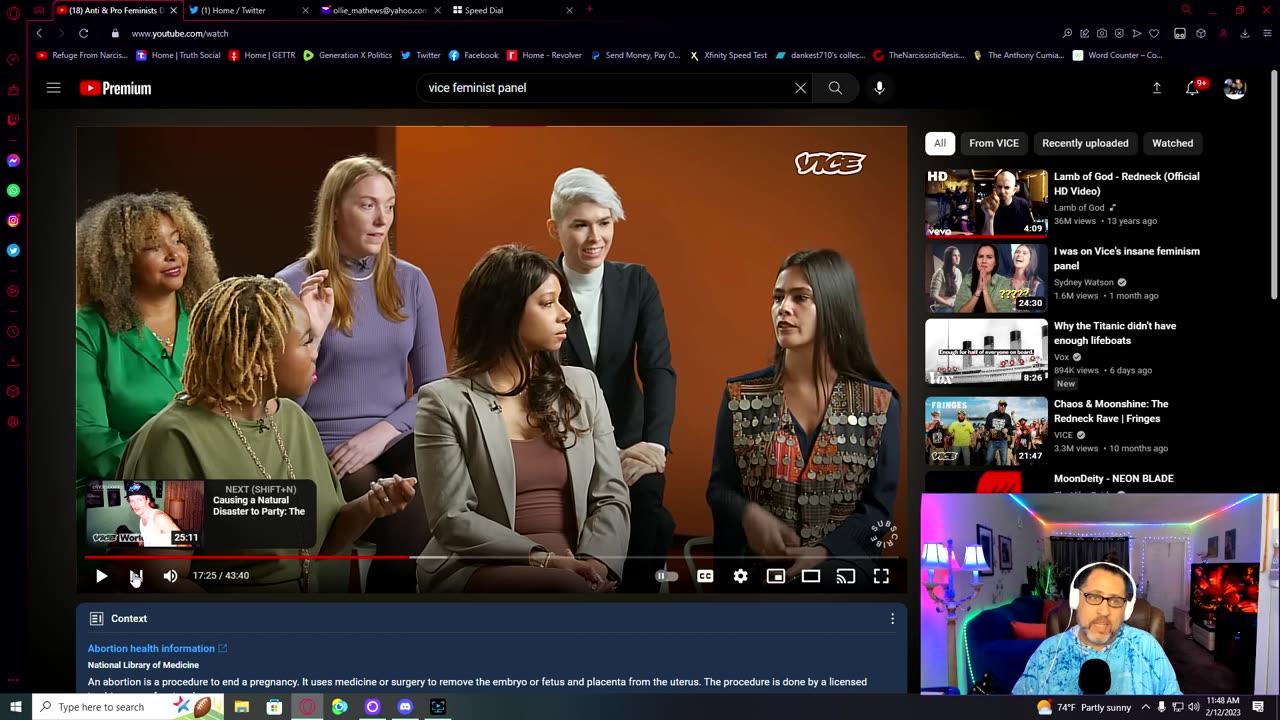Screen dimensions: 1280x720
Task: Clear the YouTube search text
Action: (800, 88)
